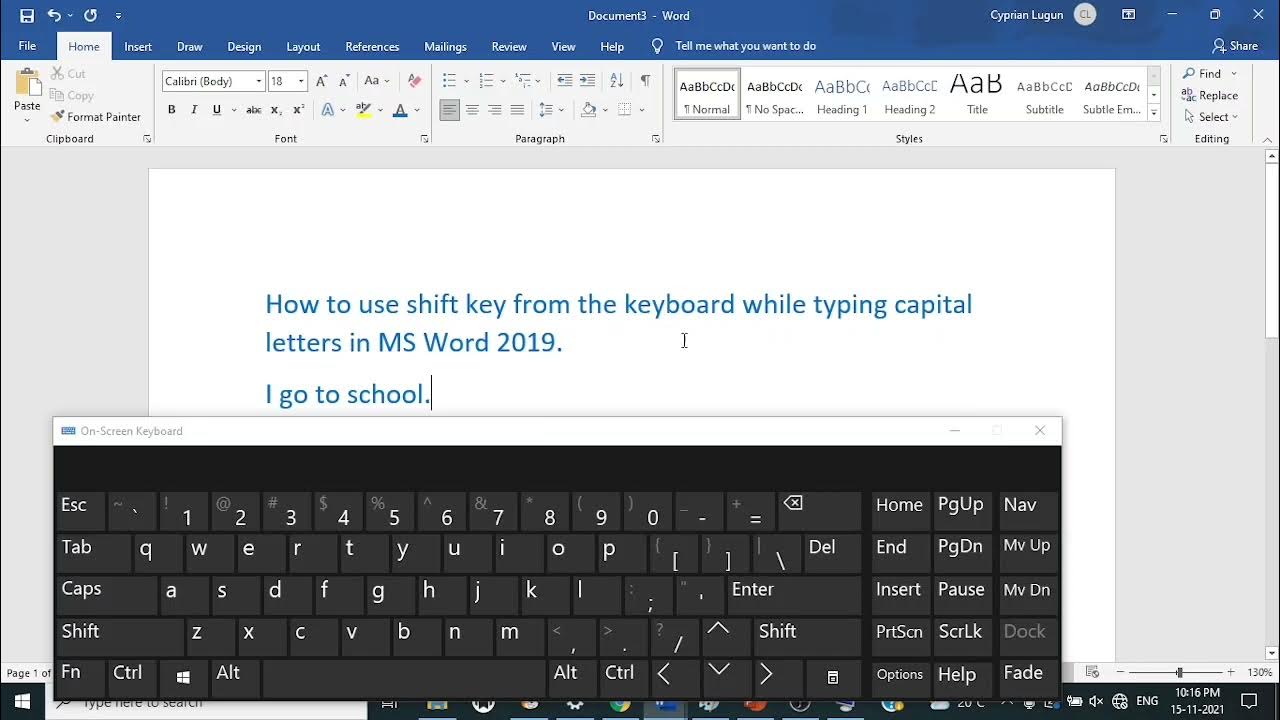The height and width of the screenshot is (720, 1280).
Task: Click the Enter key on On-Screen Keyboard
Action: pyautogui.click(x=794, y=594)
